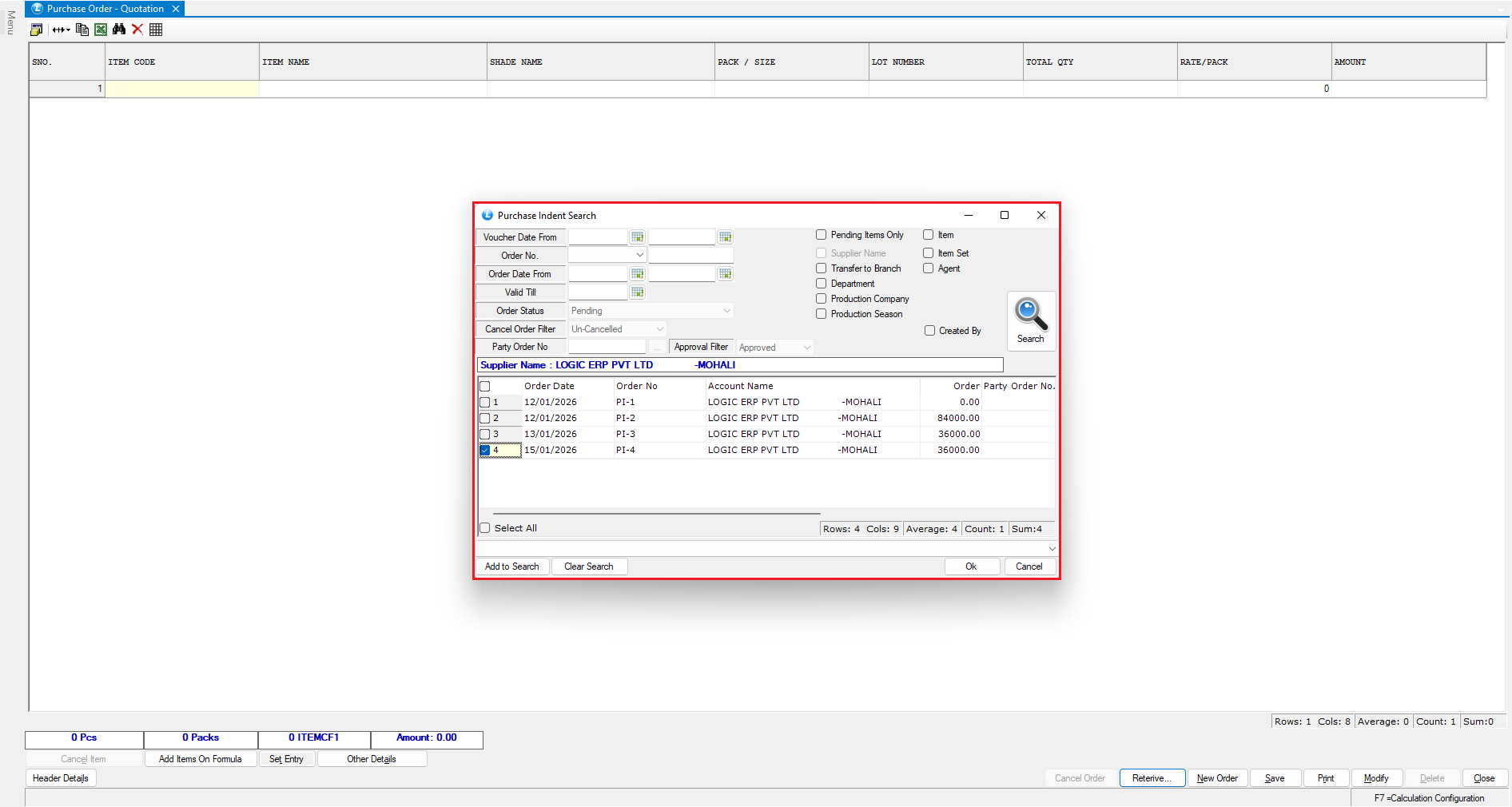The height and width of the screenshot is (807, 1512).
Task: Open first Voucher Date From calendar picker
Action: coord(637,237)
